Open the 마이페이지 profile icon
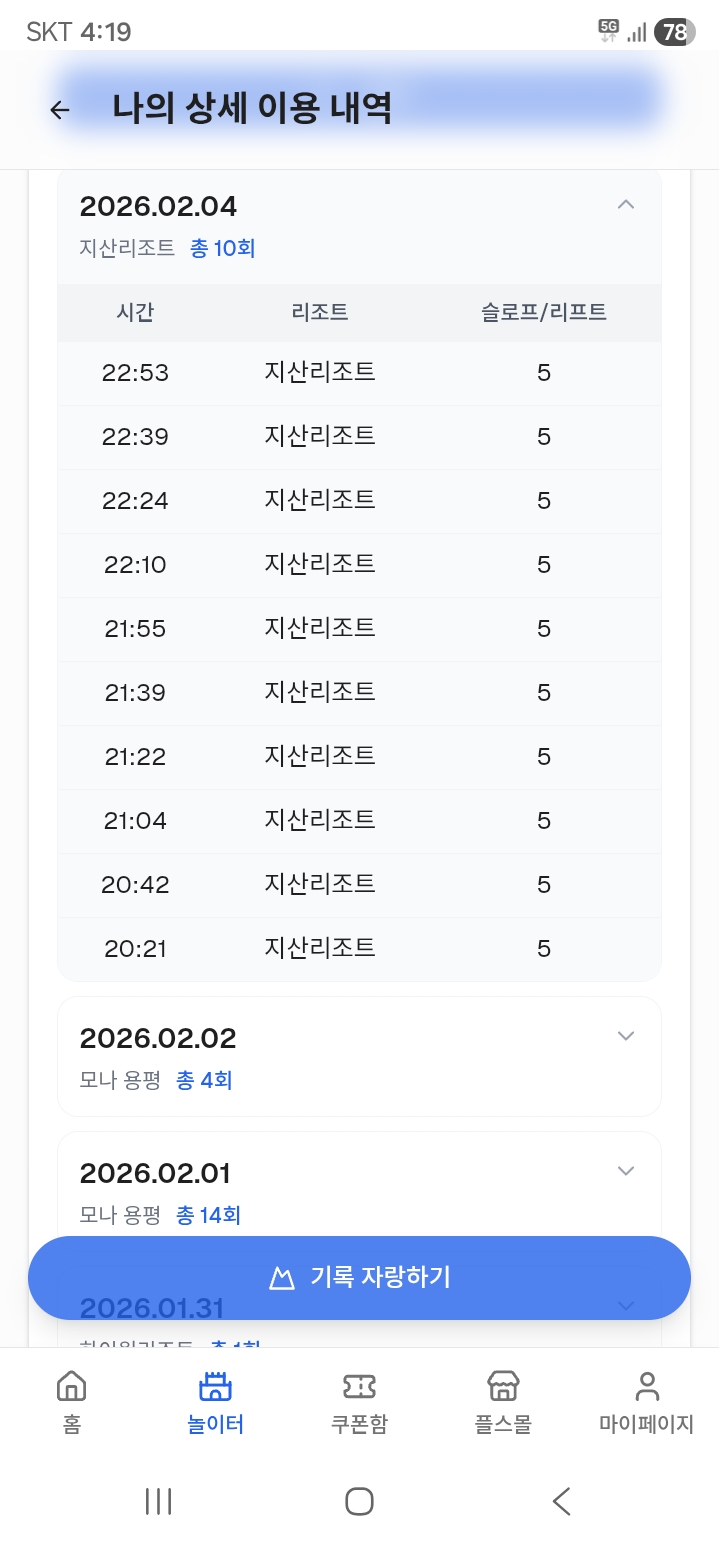Screen dimensions: 720x1544 pos(647,1387)
